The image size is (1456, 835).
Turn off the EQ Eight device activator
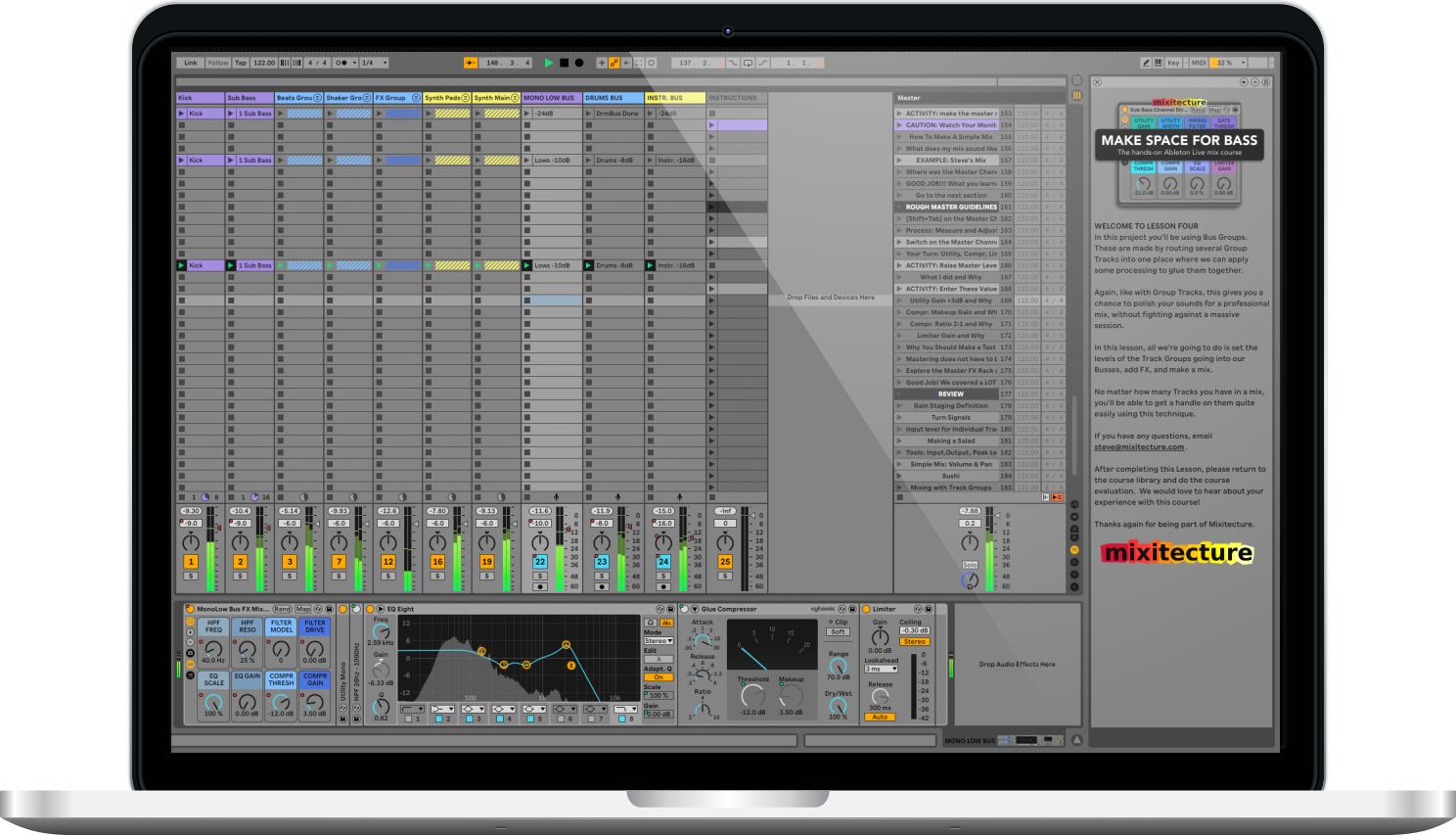[x=370, y=609]
